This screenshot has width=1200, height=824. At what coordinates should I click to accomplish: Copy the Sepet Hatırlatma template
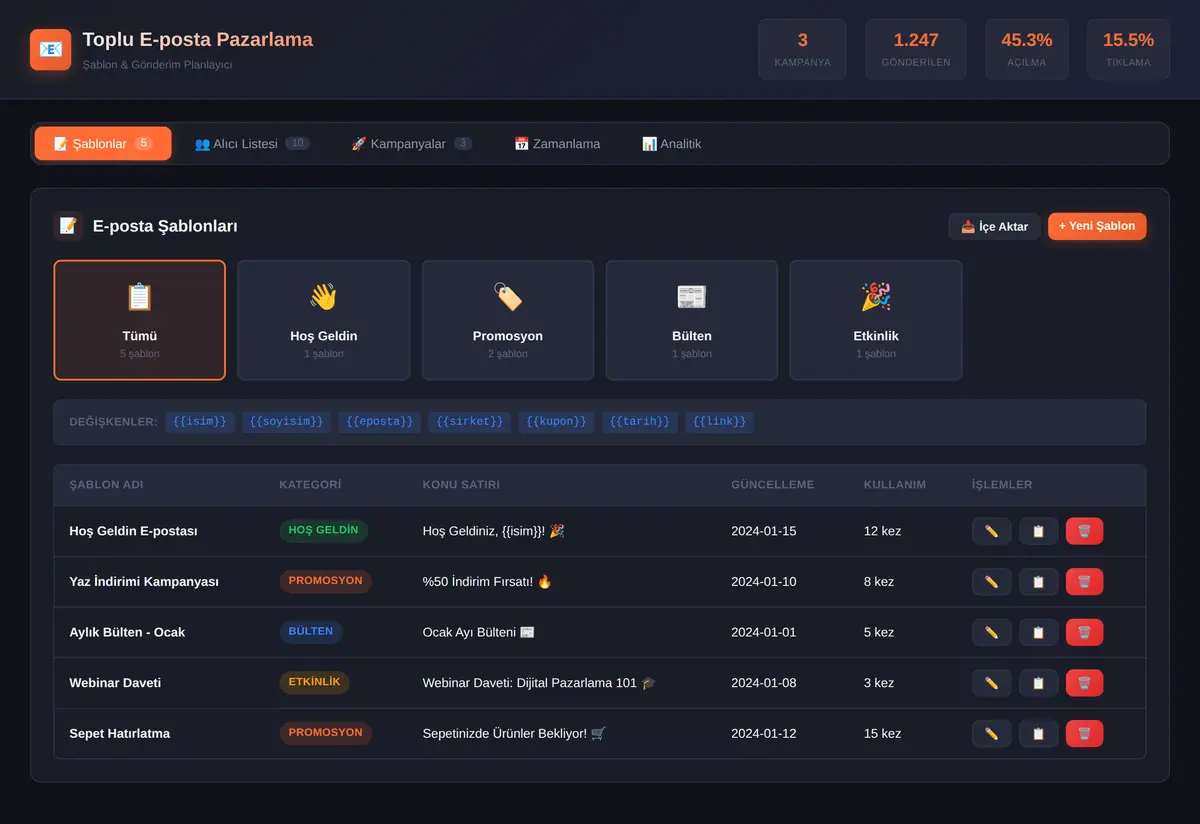pyautogui.click(x=1038, y=734)
